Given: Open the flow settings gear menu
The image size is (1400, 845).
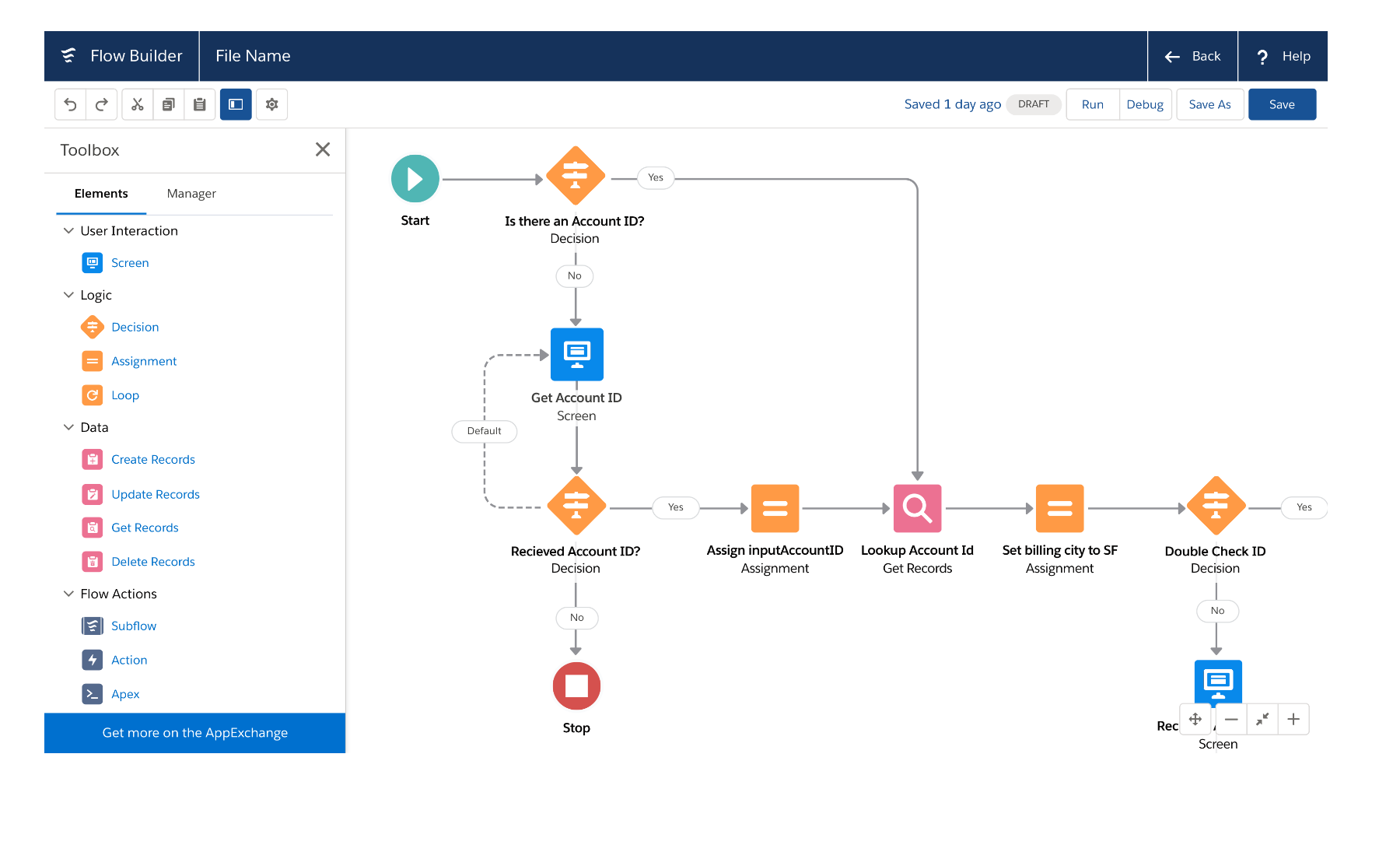Looking at the screenshot, I should click(271, 103).
